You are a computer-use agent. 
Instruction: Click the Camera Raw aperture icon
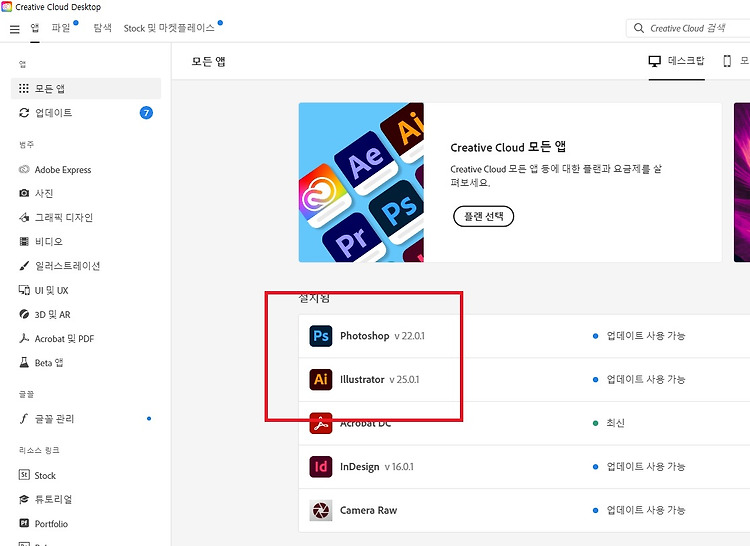[x=321, y=511]
